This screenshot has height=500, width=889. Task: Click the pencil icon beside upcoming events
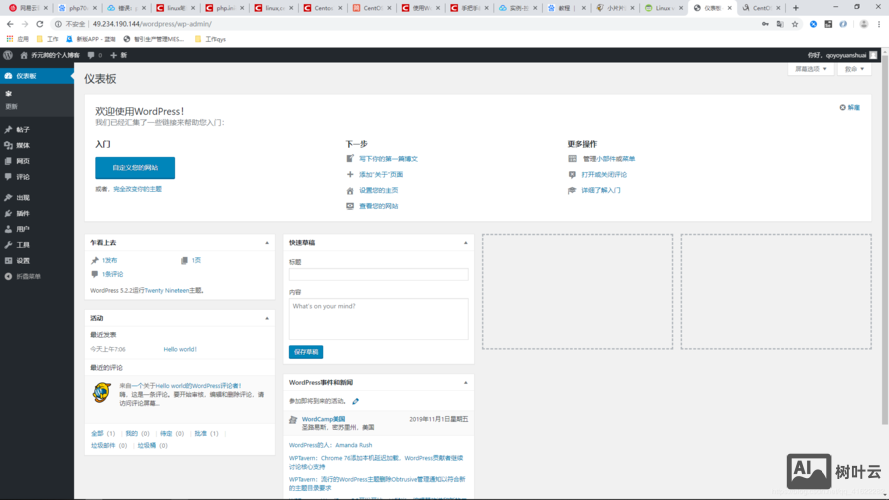click(355, 401)
